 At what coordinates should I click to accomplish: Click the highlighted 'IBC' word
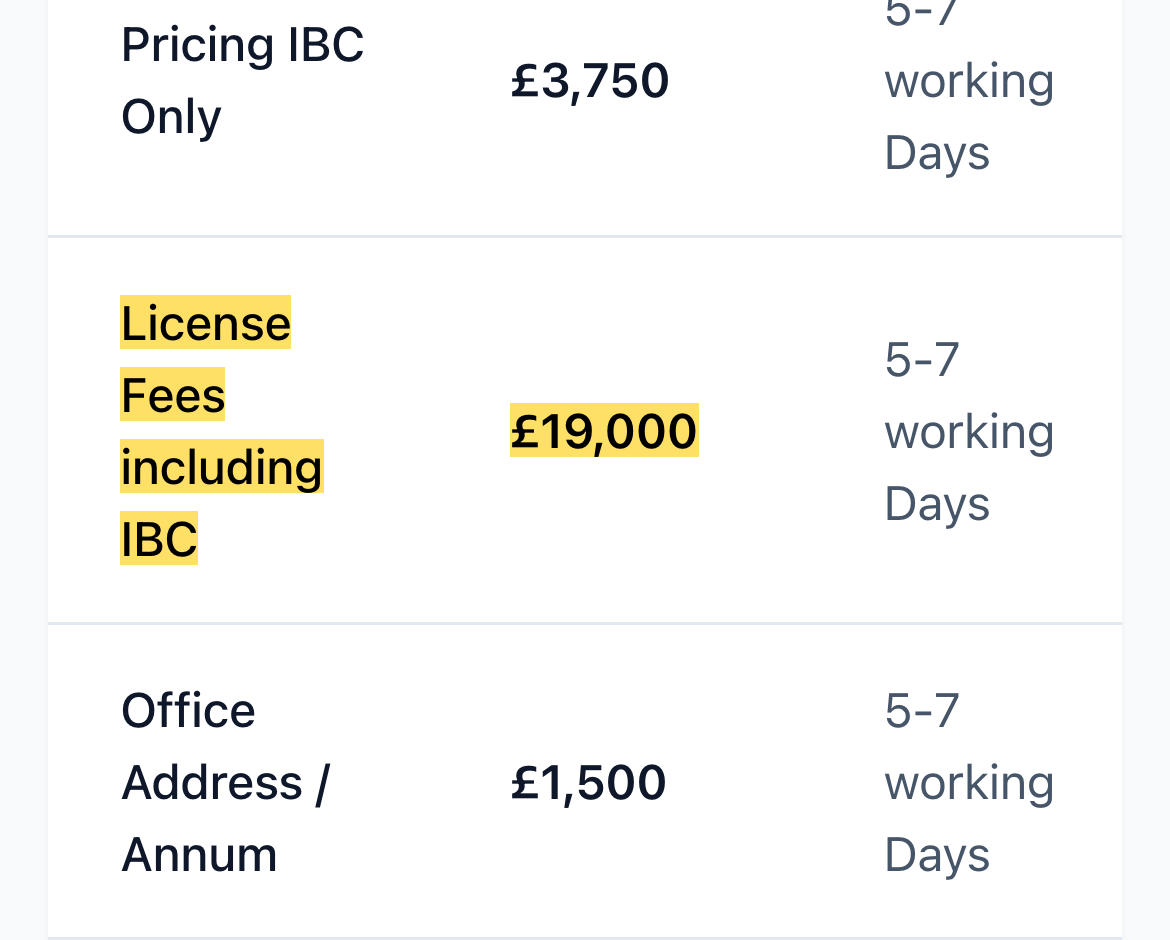tap(159, 538)
